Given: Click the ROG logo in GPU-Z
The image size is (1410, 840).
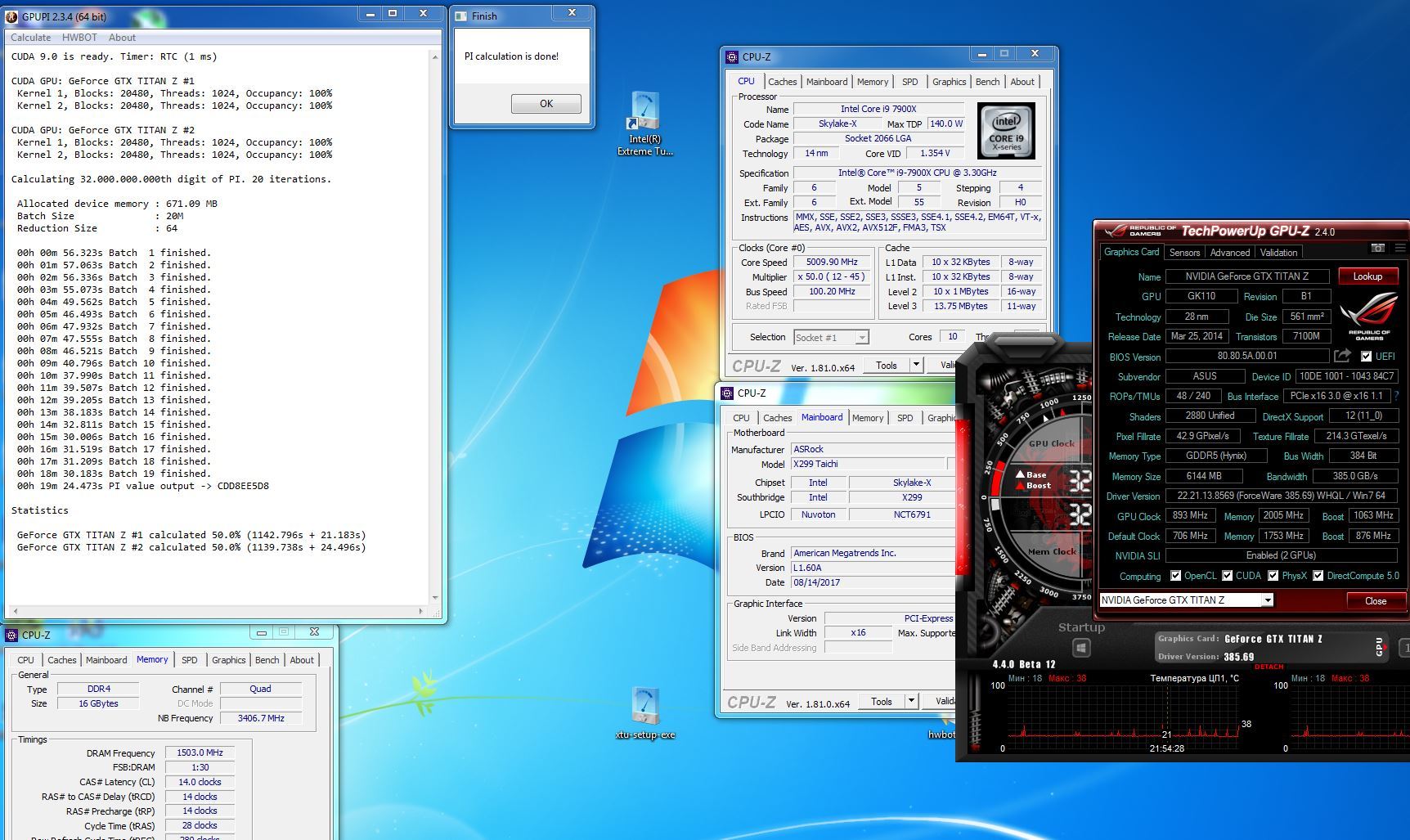Looking at the screenshot, I should (1369, 317).
